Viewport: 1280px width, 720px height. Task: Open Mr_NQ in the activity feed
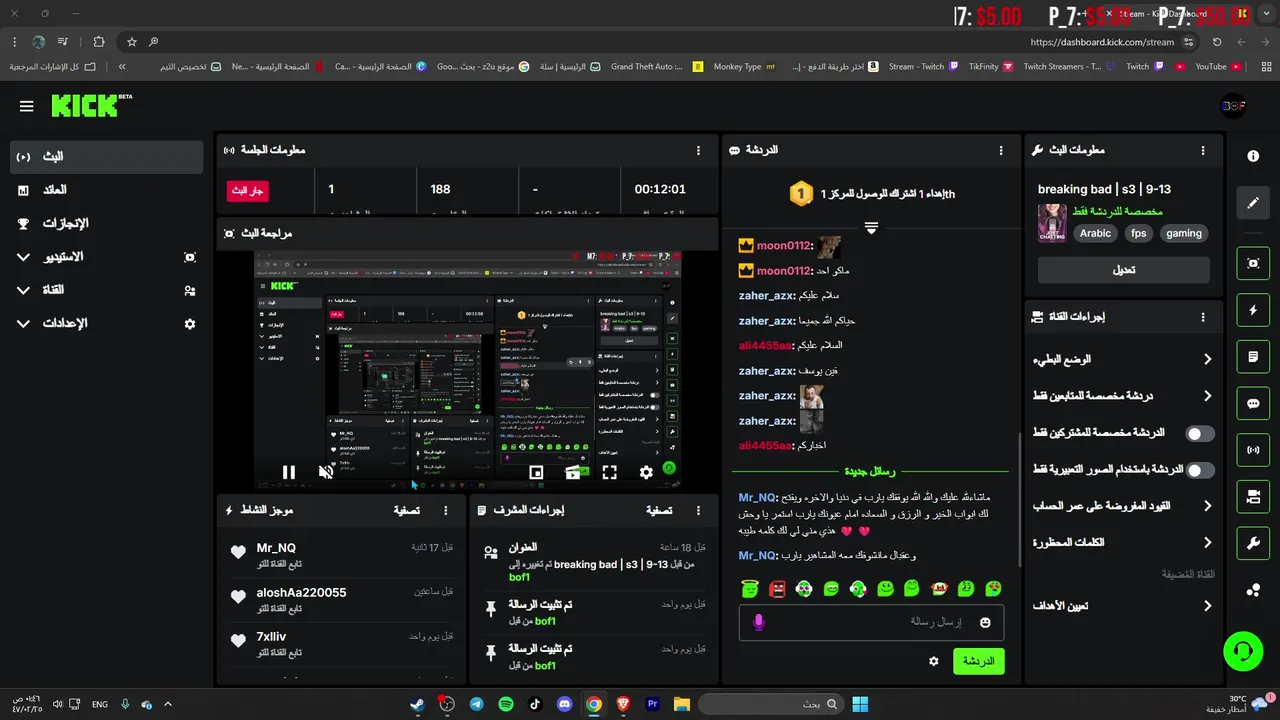pyautogui.click(x=276, y=548)
